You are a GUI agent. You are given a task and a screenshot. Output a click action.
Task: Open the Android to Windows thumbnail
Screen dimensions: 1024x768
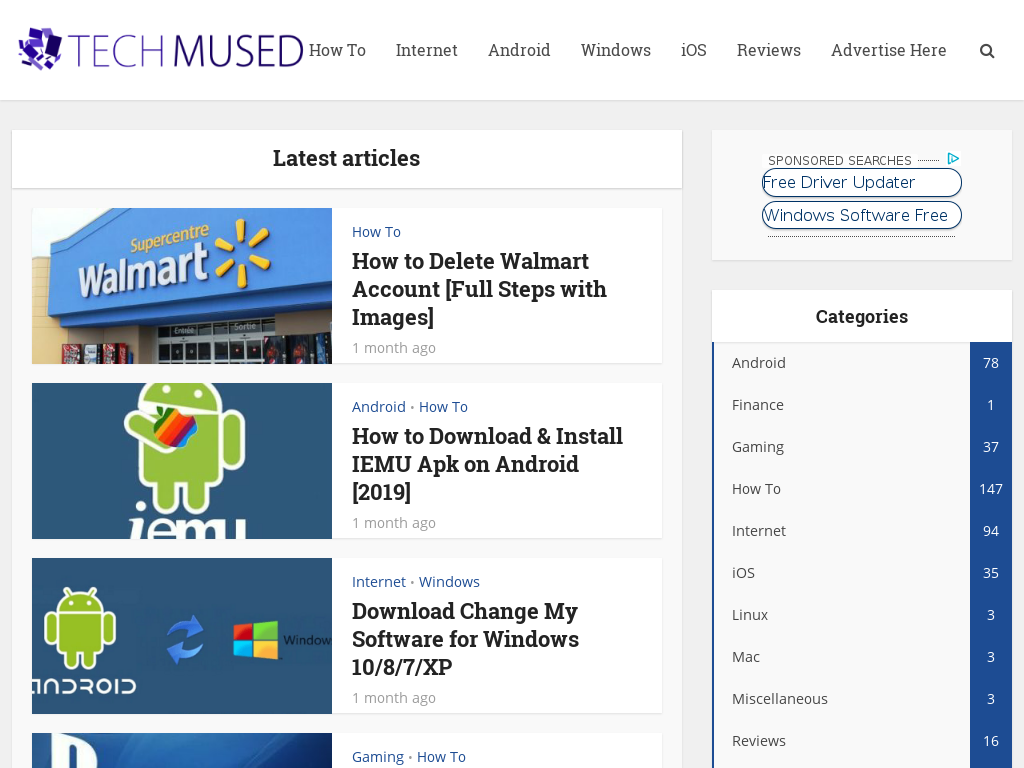point(182,636)
